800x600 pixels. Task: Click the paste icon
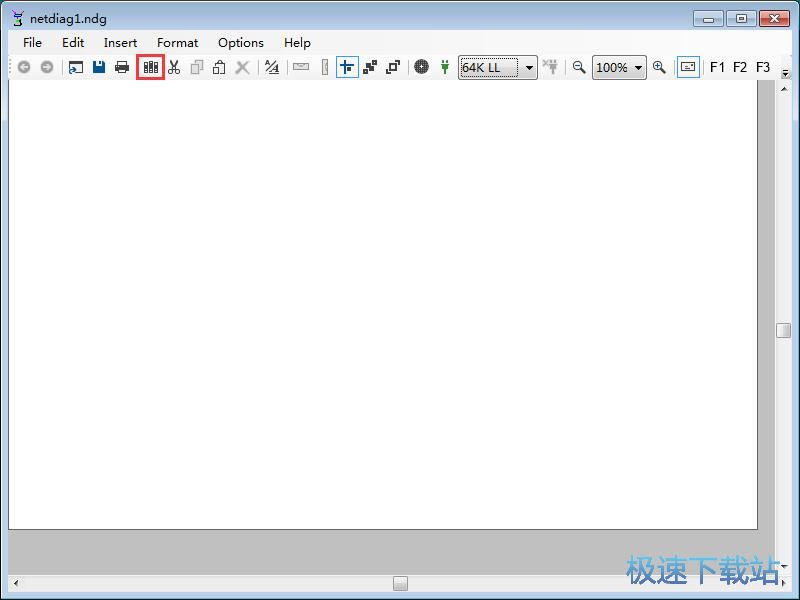219,67
